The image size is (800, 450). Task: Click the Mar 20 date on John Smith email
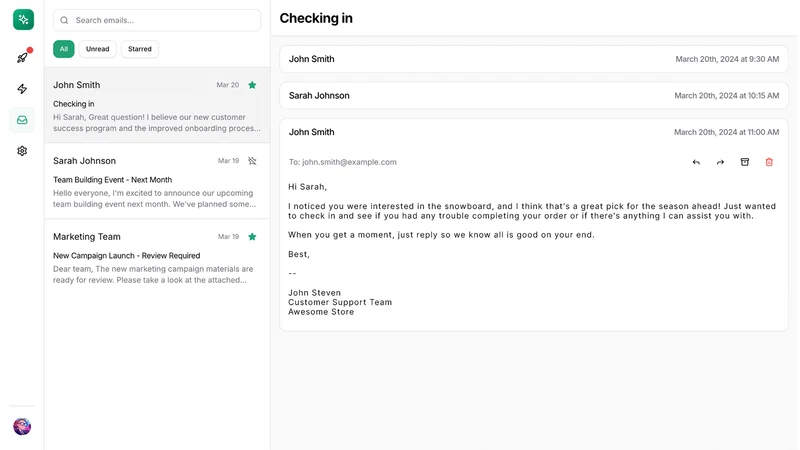(x=228, y=85)
